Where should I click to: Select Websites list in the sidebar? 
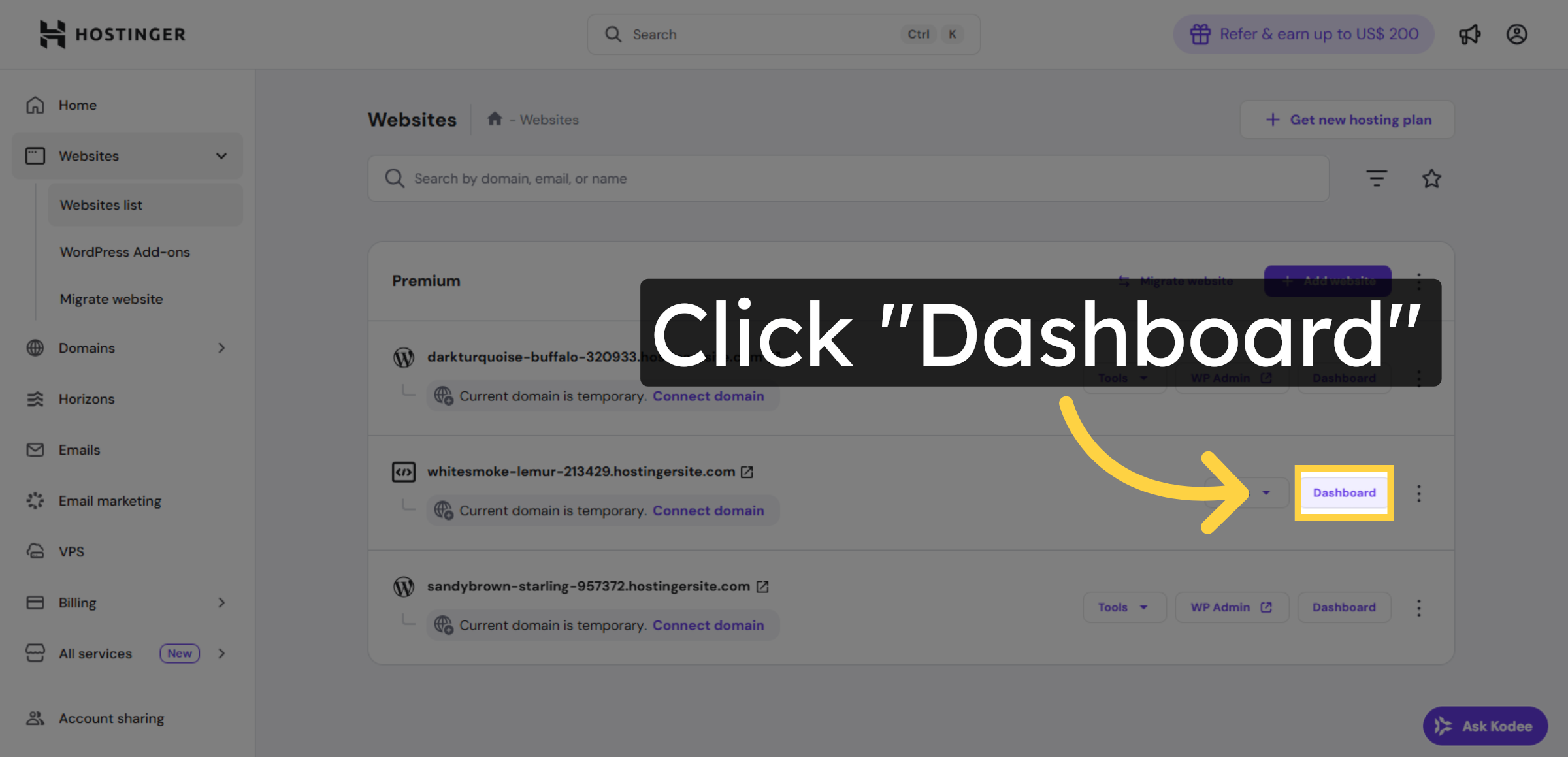pyautogui.click(x=101, y=204)
